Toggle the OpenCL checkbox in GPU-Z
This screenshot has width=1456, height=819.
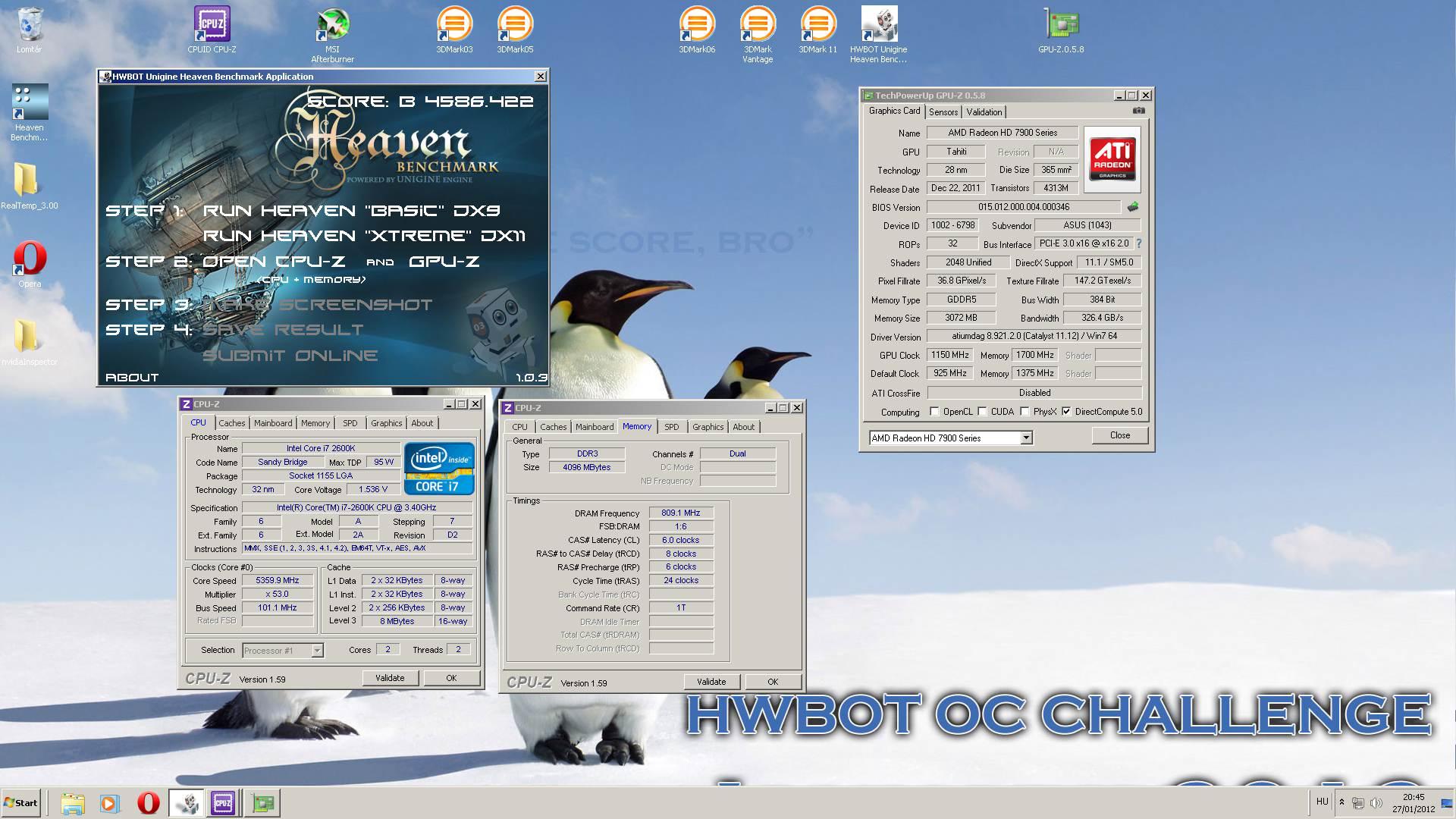[934, 412]
